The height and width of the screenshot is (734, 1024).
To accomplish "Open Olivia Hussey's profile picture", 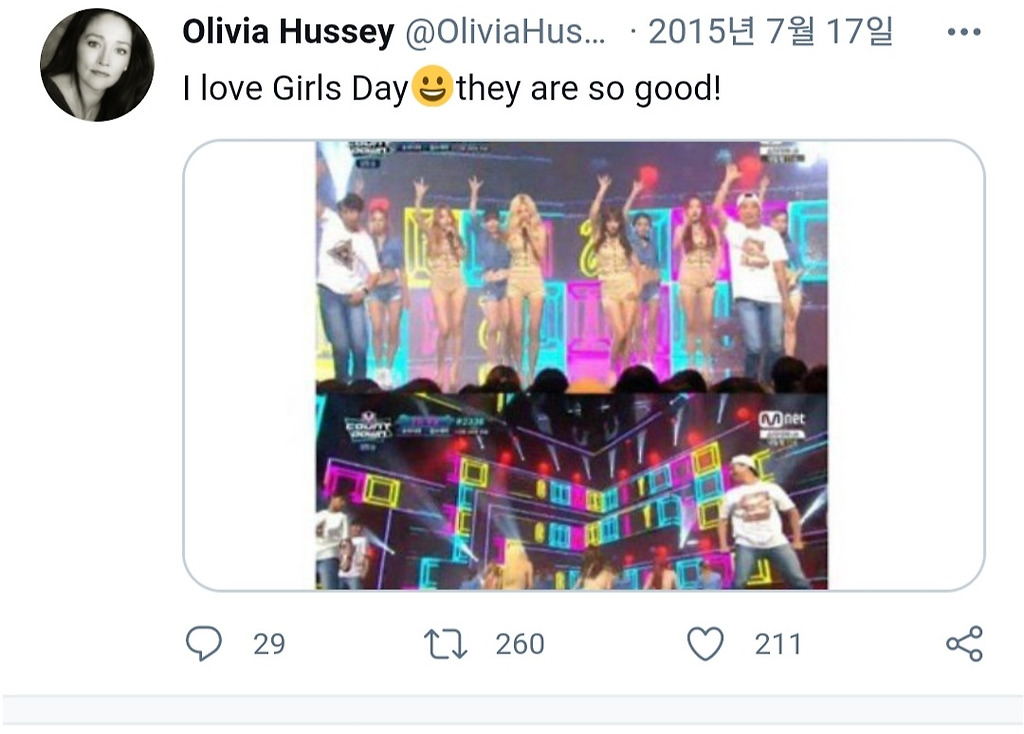I will (97, 65).
